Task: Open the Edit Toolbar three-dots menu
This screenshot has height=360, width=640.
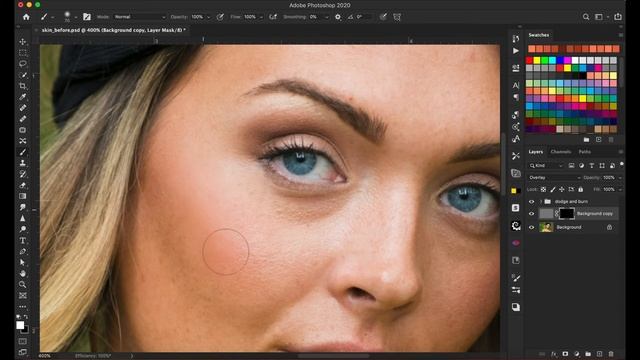Action: point(22,307)
